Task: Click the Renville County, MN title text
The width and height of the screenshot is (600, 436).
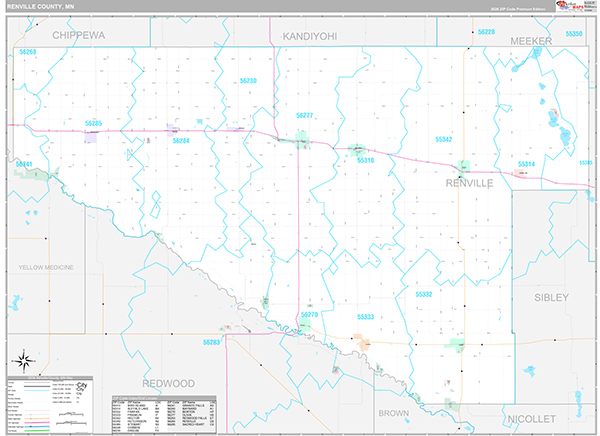Action: pyautogui.click(x=40, y=7)
